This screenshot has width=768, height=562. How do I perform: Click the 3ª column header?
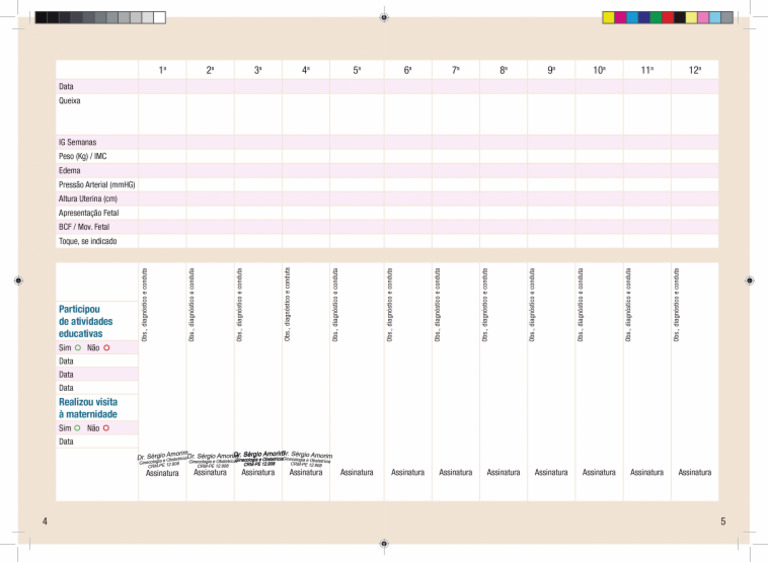coord(258,70)
